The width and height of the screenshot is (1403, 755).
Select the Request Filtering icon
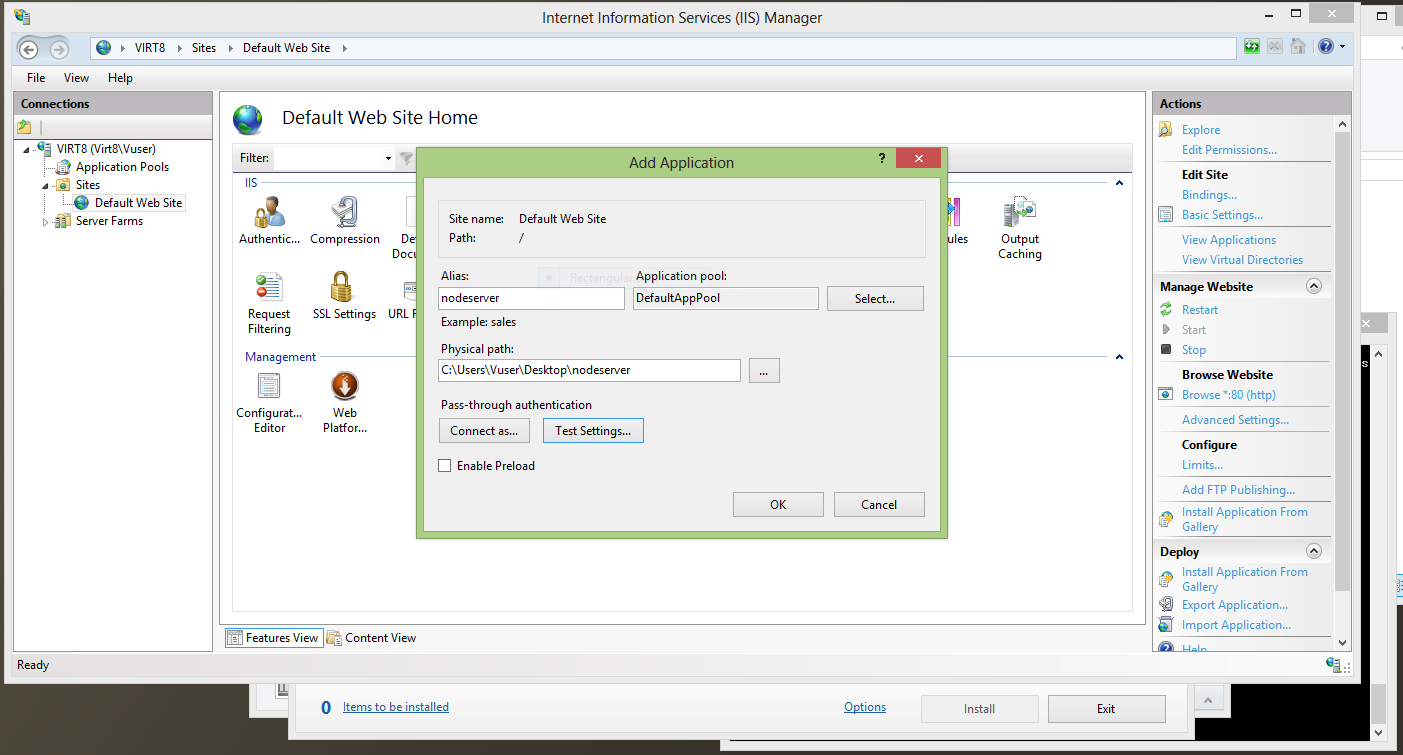pyautogui.click(x=268, y=290)
